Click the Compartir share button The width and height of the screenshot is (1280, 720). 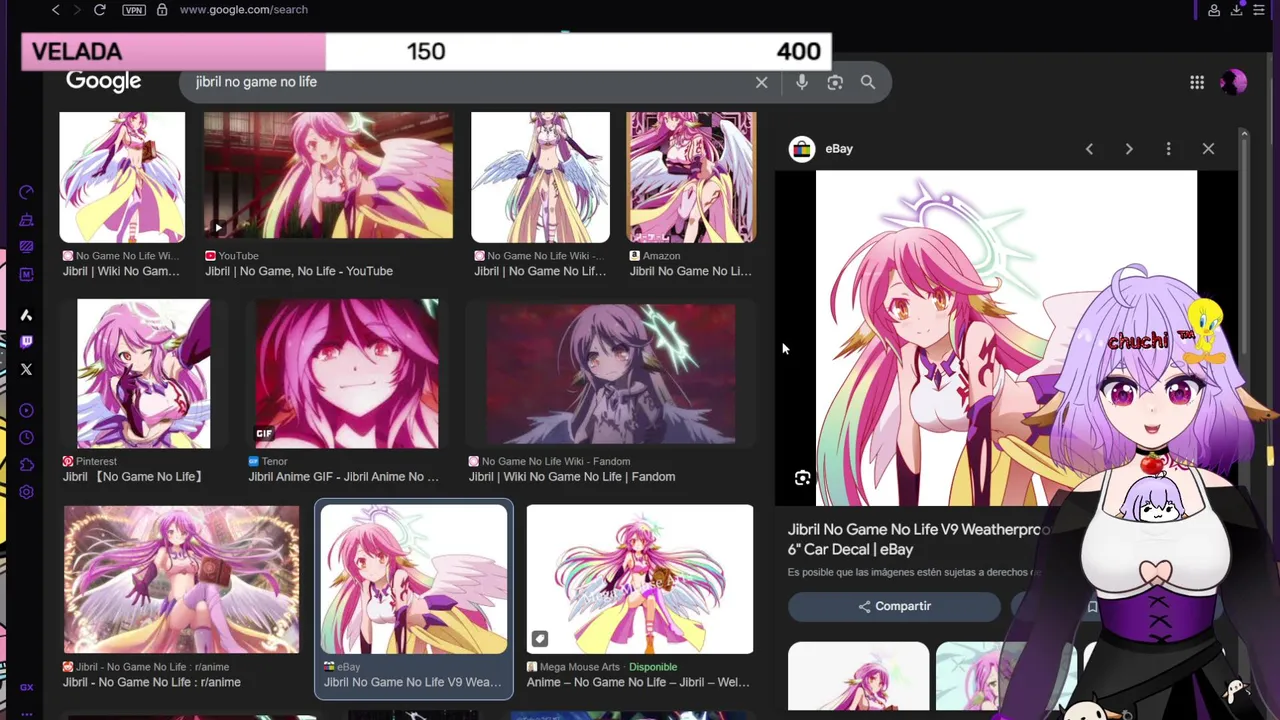pos(894,606)
